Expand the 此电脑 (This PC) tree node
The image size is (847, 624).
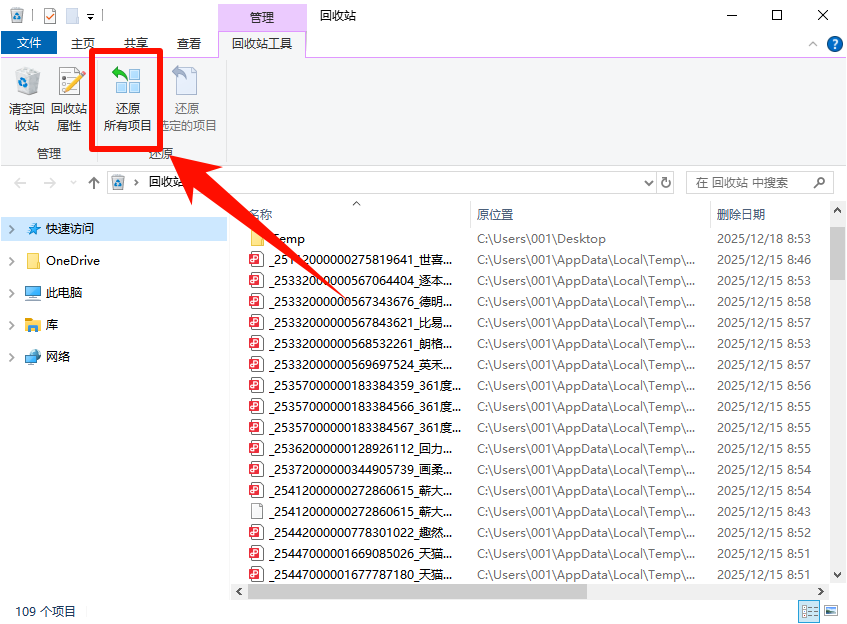[x=12, y=293]
